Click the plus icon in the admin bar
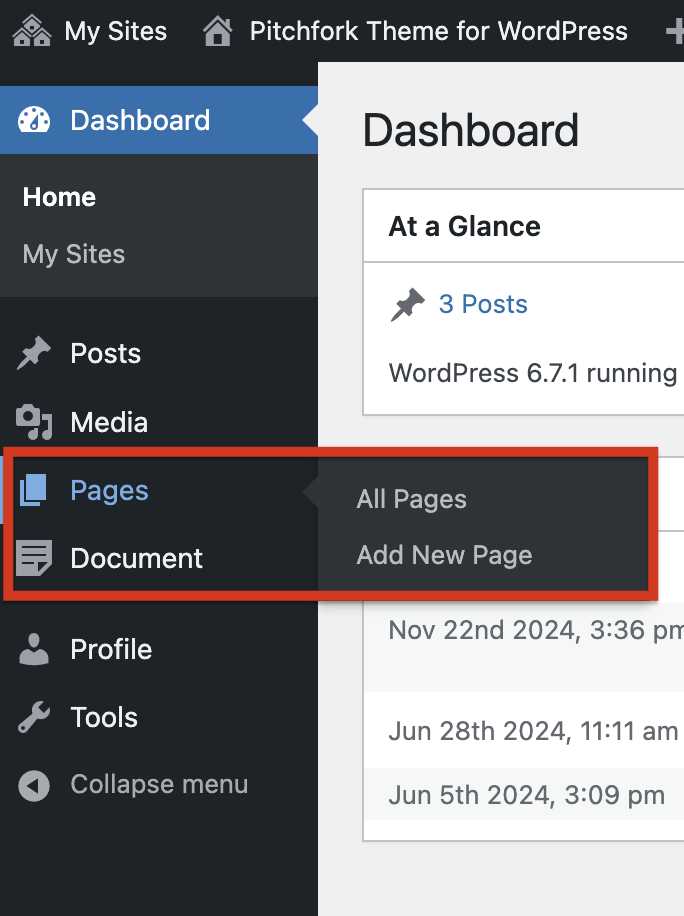This screenshot has width=684, height=916. tap(675, 31)
